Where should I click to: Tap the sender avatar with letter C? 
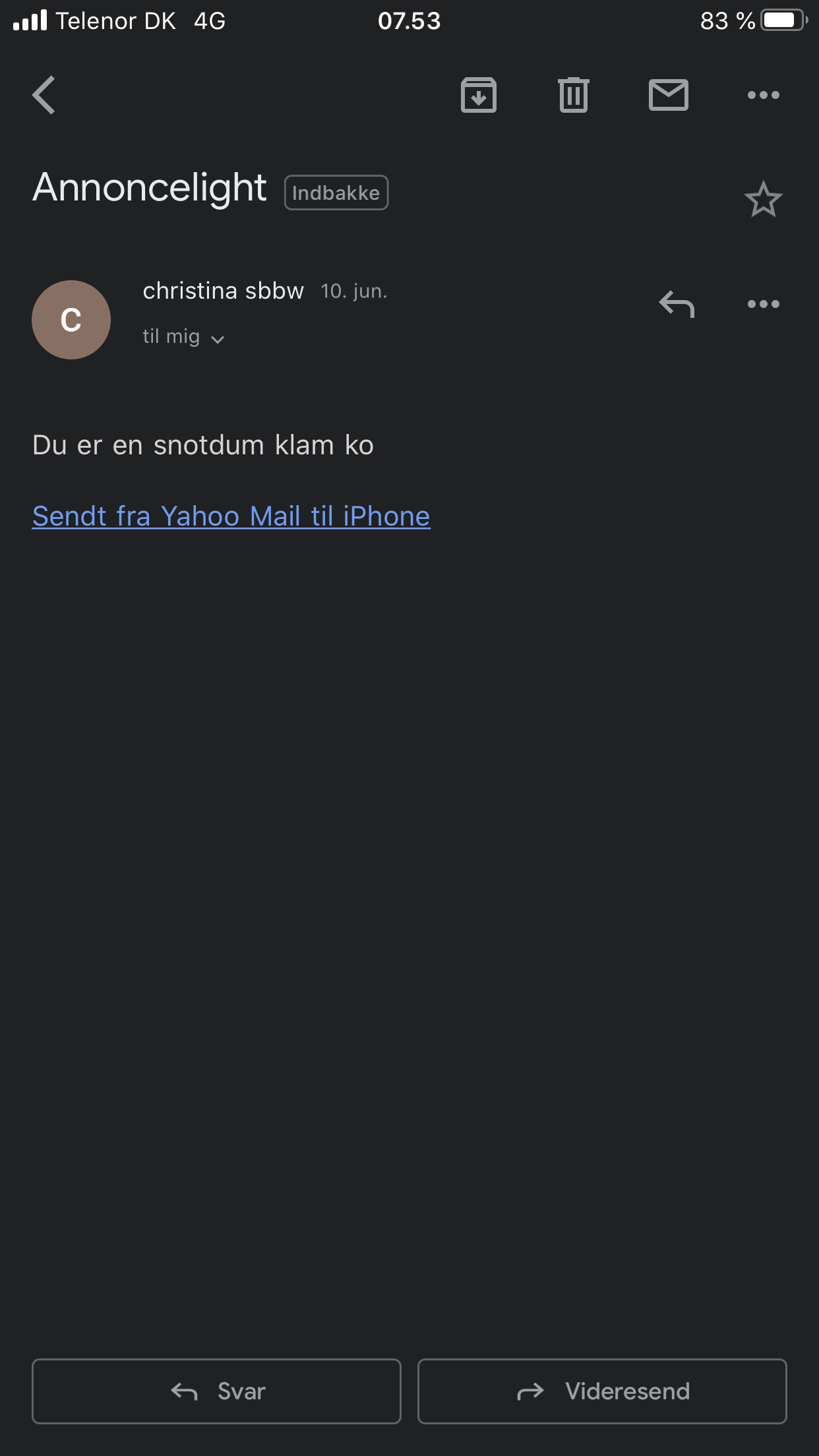click(71, 320)
